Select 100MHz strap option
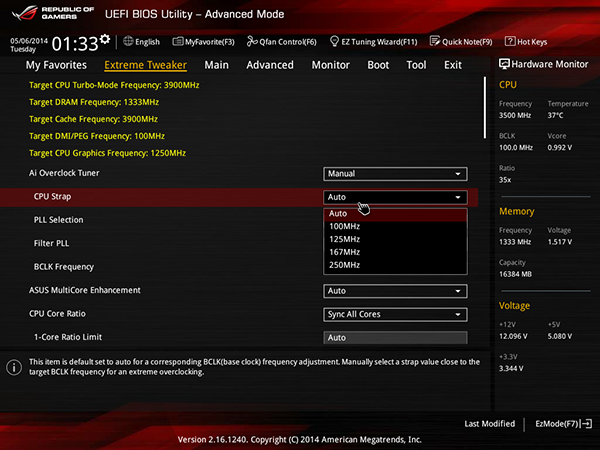 [395, 227]
